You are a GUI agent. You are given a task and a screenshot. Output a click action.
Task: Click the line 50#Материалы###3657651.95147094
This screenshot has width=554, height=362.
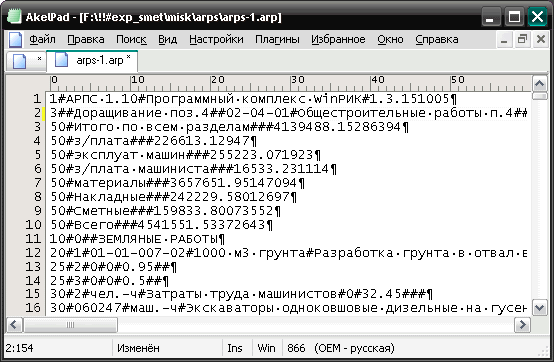(x=177, y=183)
